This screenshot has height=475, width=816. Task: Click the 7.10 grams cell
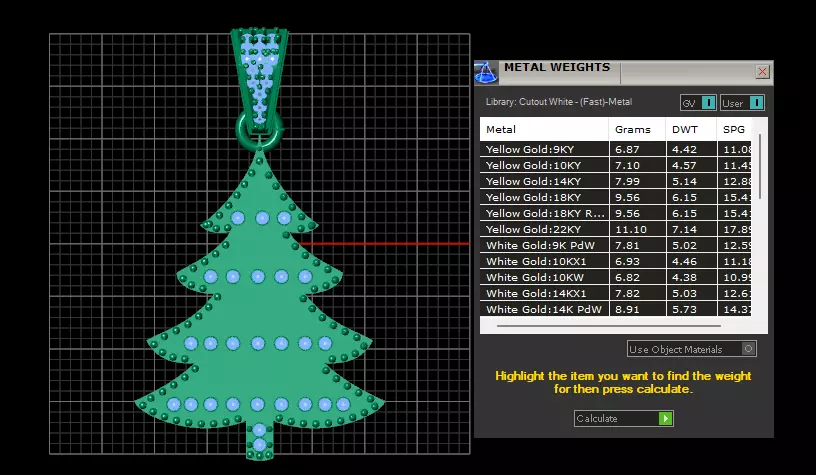click(637, 165)
